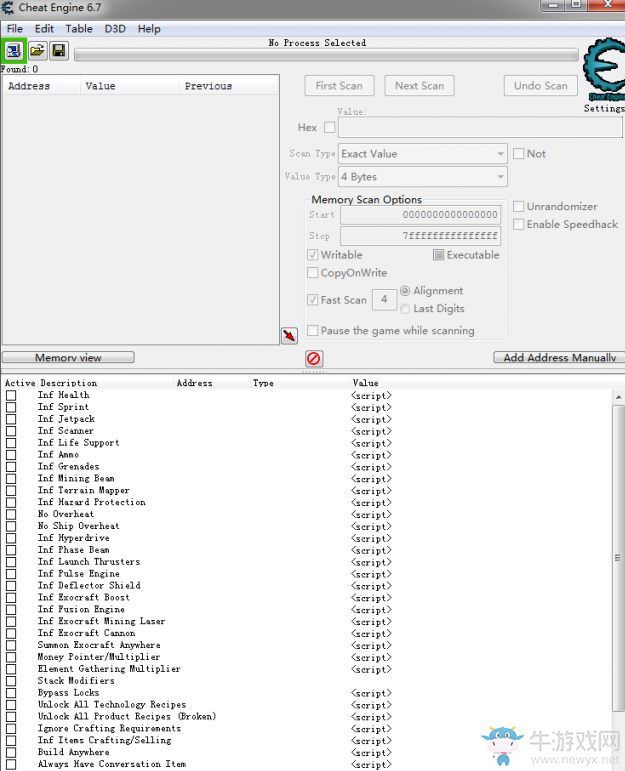Click the First Scan button

coord(339,86)
